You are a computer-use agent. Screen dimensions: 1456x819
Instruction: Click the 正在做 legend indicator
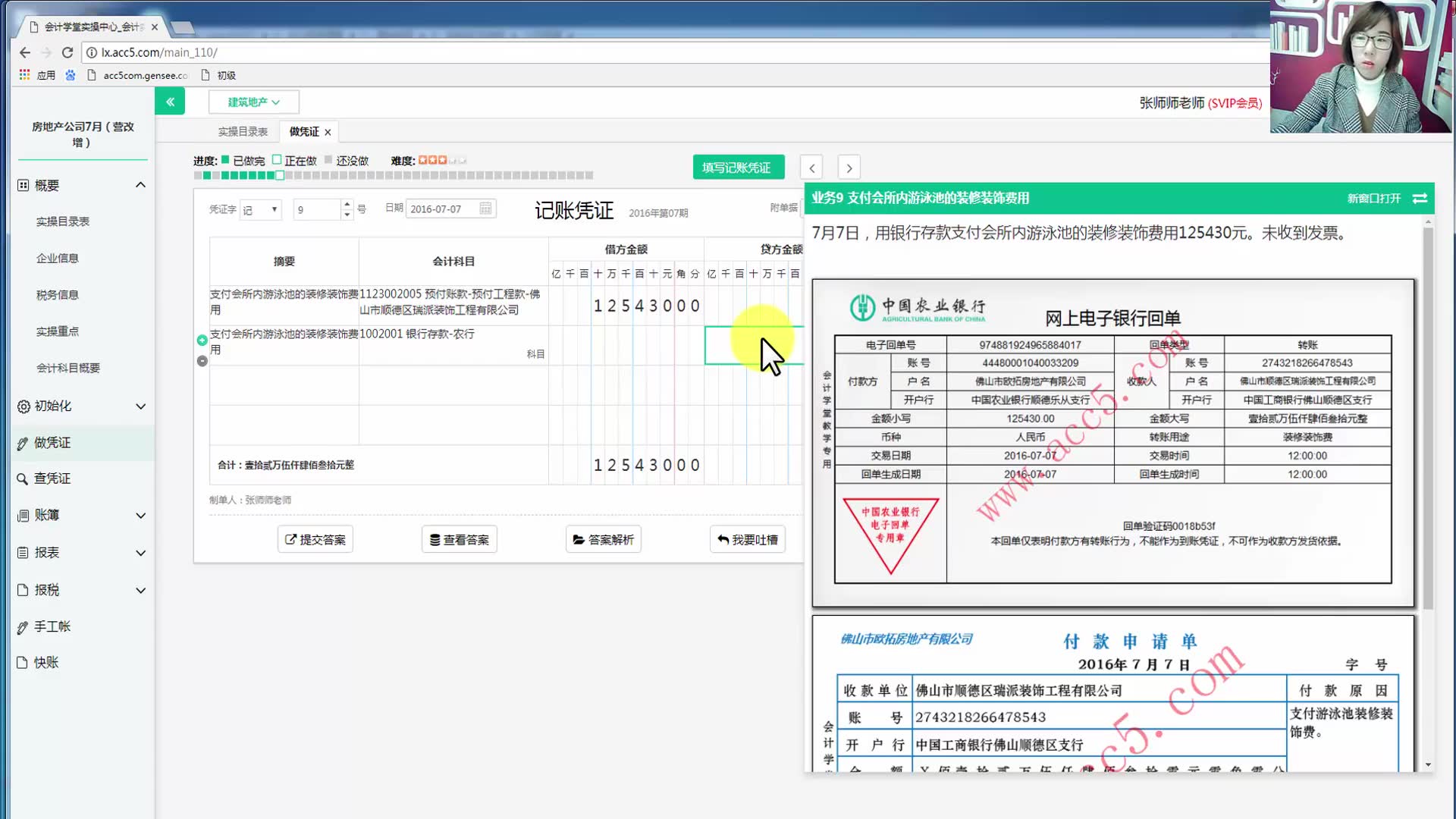275,160
